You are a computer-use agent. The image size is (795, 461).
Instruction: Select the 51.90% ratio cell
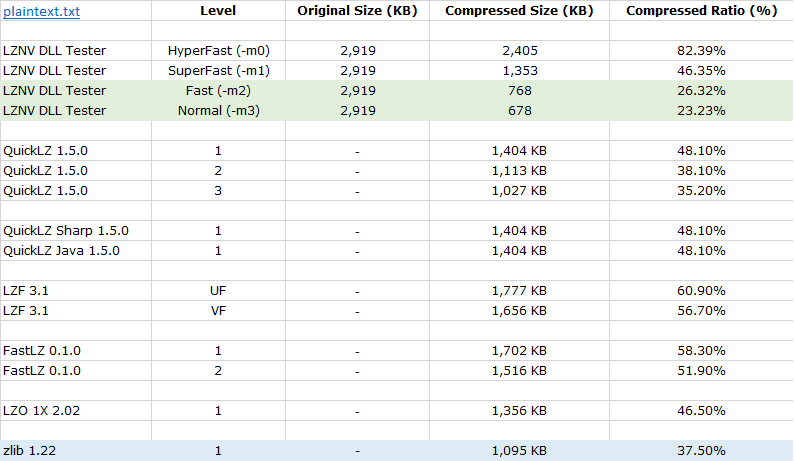coord(702,371)
